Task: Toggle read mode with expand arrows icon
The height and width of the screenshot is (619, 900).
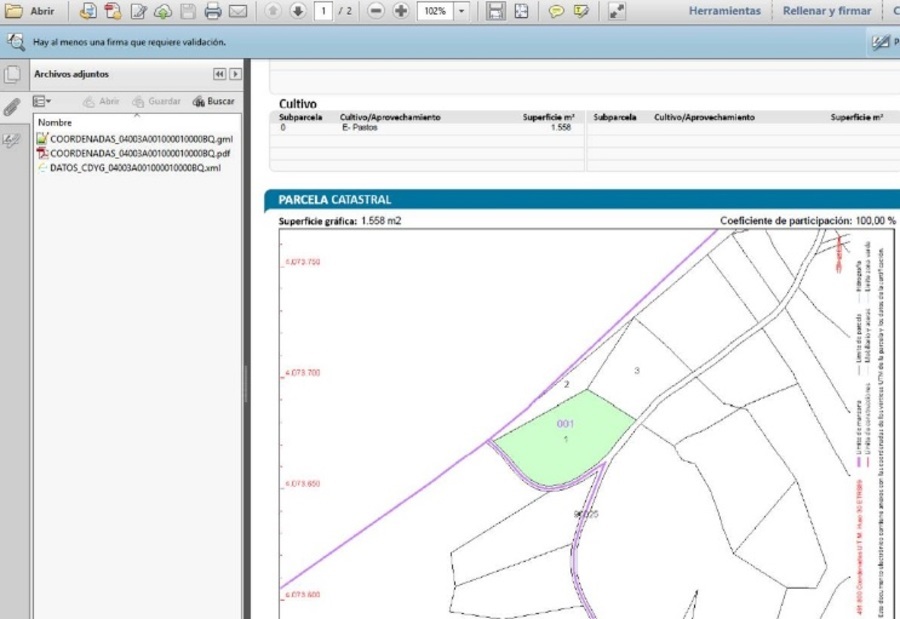Action: pyautogui.click(x=616, y=11)
